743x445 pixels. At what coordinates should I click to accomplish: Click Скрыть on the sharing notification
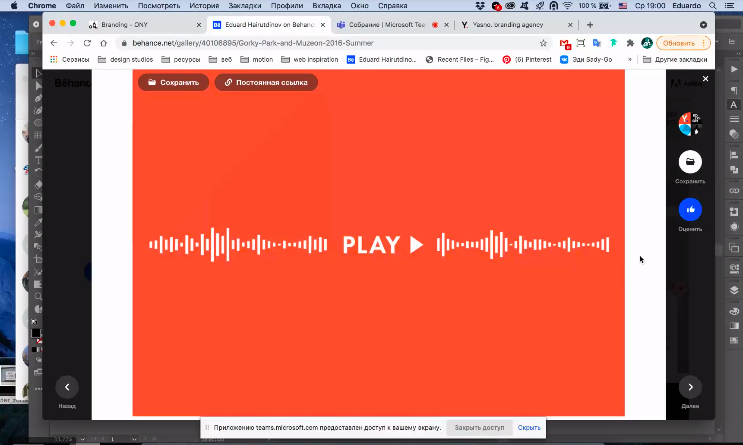[529, 427]
